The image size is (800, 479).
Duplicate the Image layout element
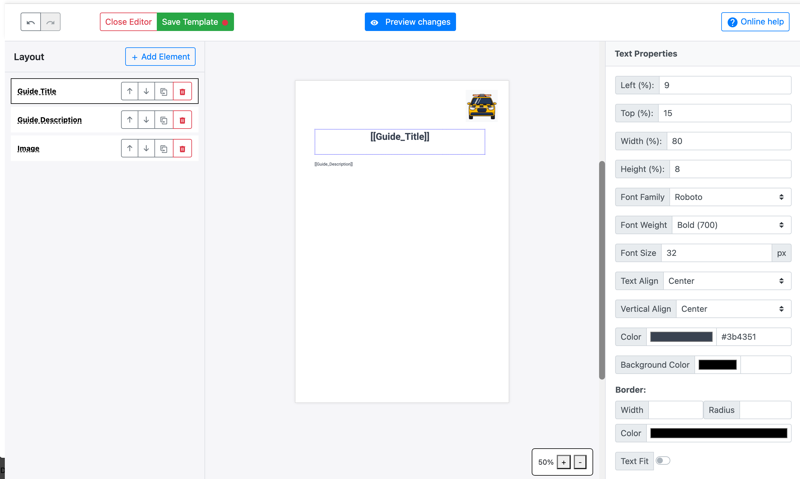(164, 149)
